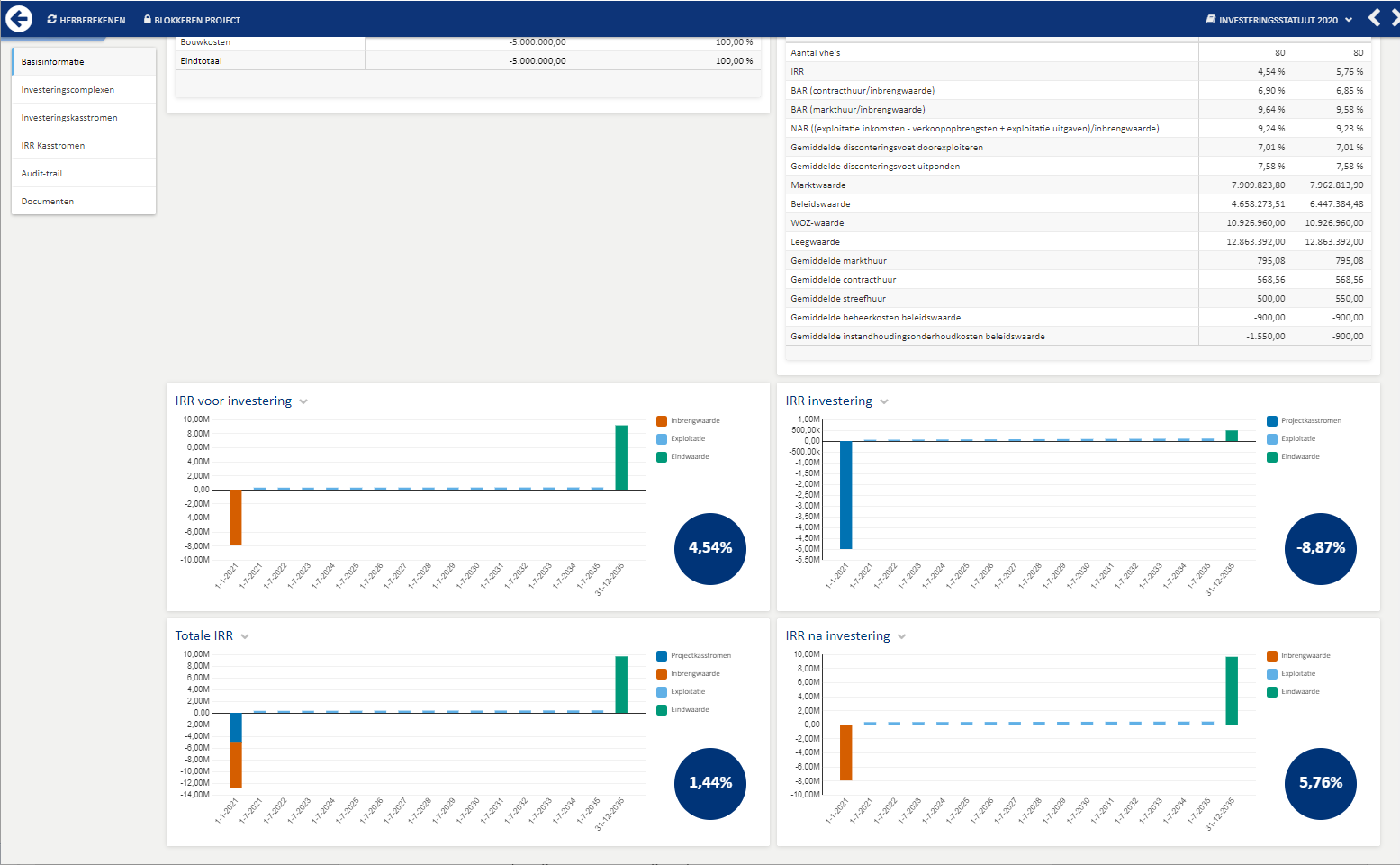Viewport: 1400px width, 865px height.
Task: Expand the IRR voor investering dropdown
Action: coord(303,402)
